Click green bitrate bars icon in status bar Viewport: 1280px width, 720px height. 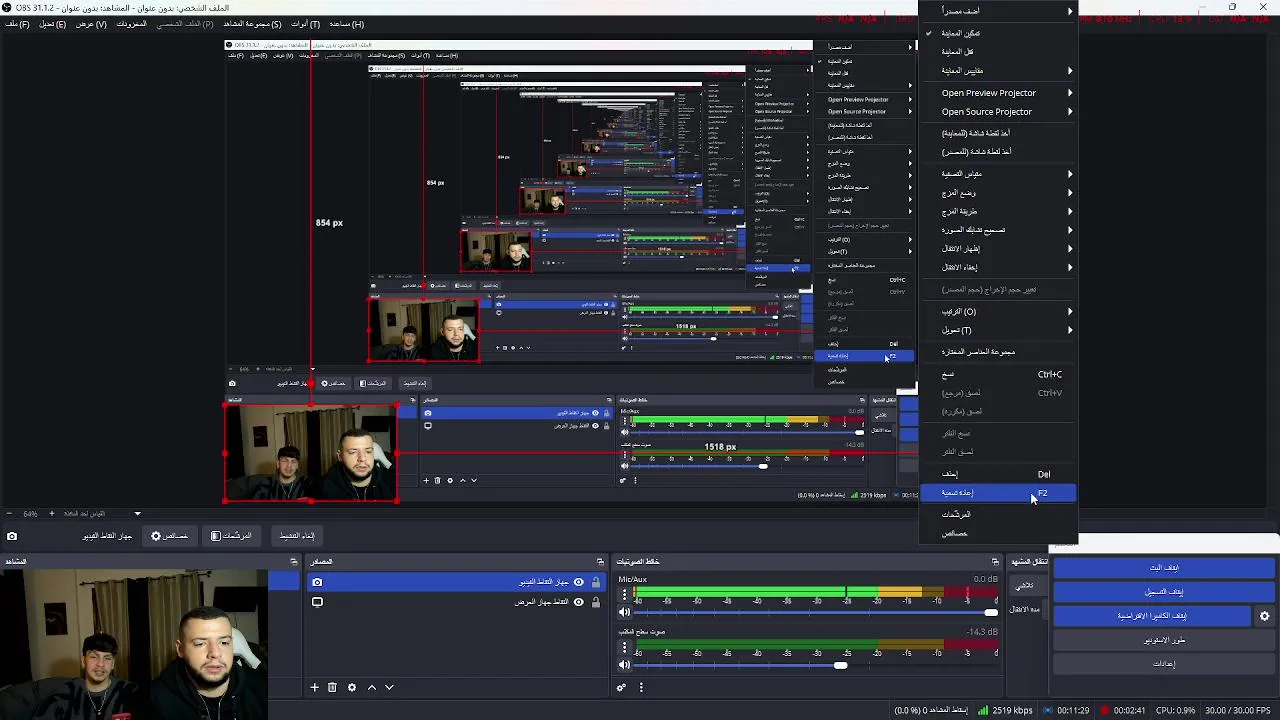click(983, 711)
